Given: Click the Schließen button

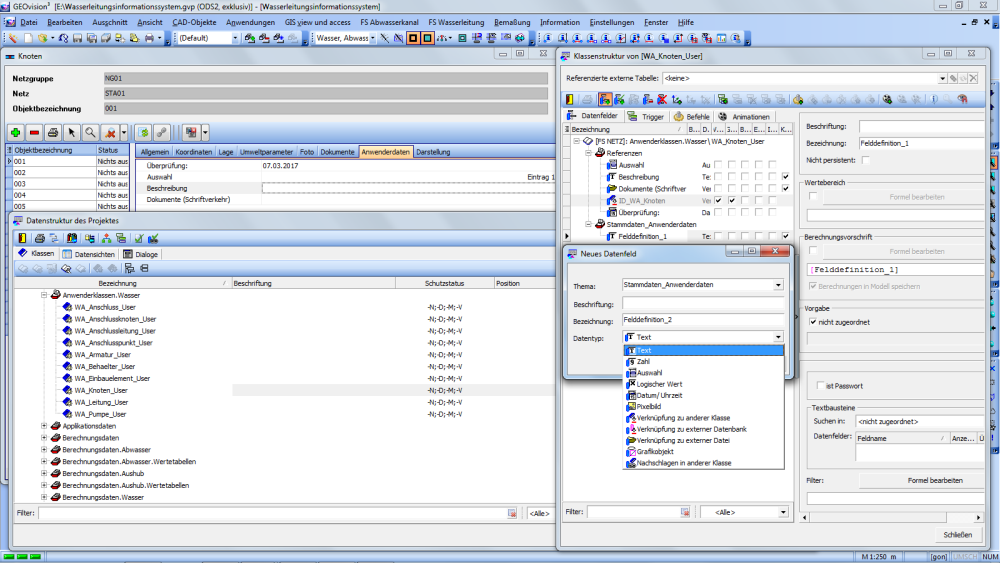Looking at the screenshot, I should point(957,534).
